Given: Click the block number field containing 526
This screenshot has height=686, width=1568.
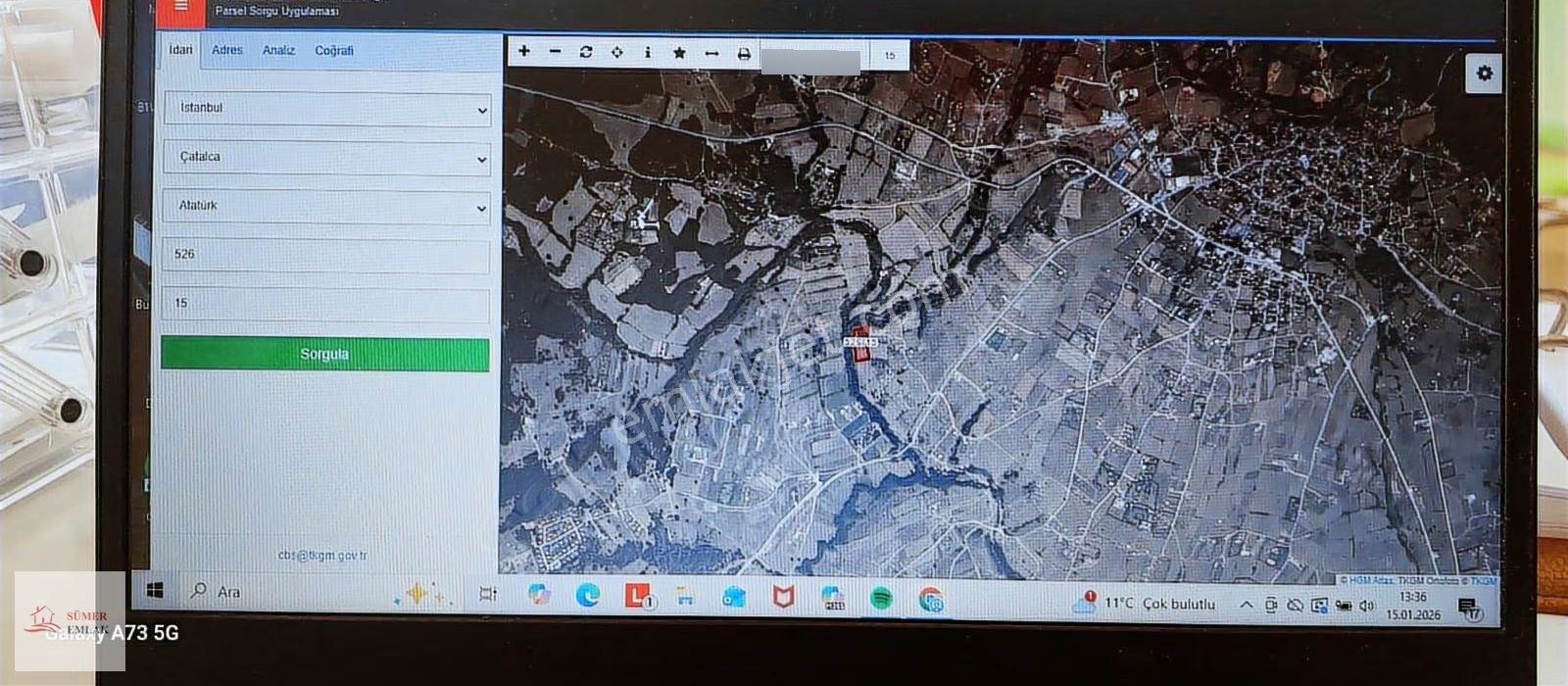Looking at the screenshot, I should (x=327, y=255).
